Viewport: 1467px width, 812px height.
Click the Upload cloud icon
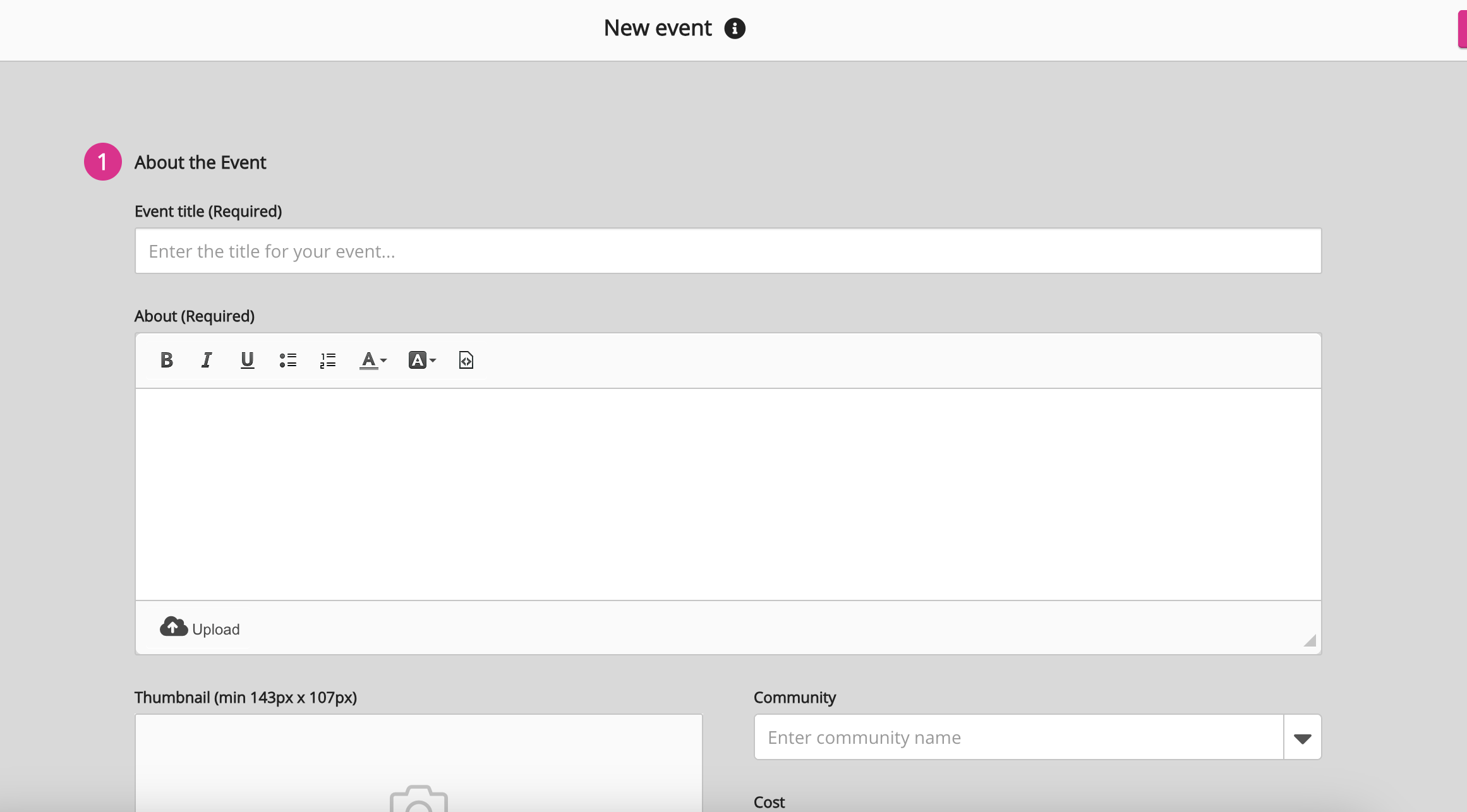[173, 626]
